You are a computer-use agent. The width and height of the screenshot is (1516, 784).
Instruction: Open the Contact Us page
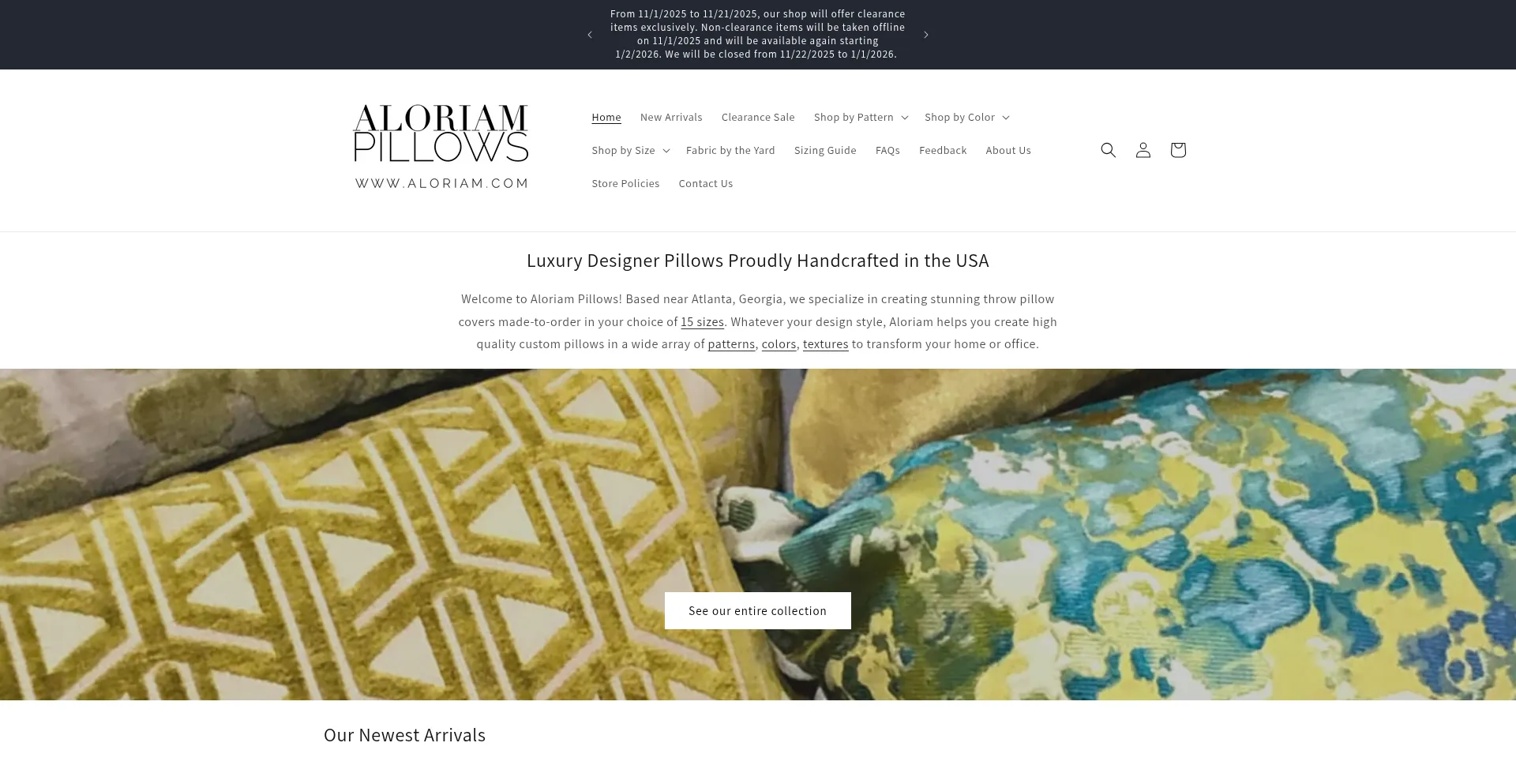[x=706, y=183]
